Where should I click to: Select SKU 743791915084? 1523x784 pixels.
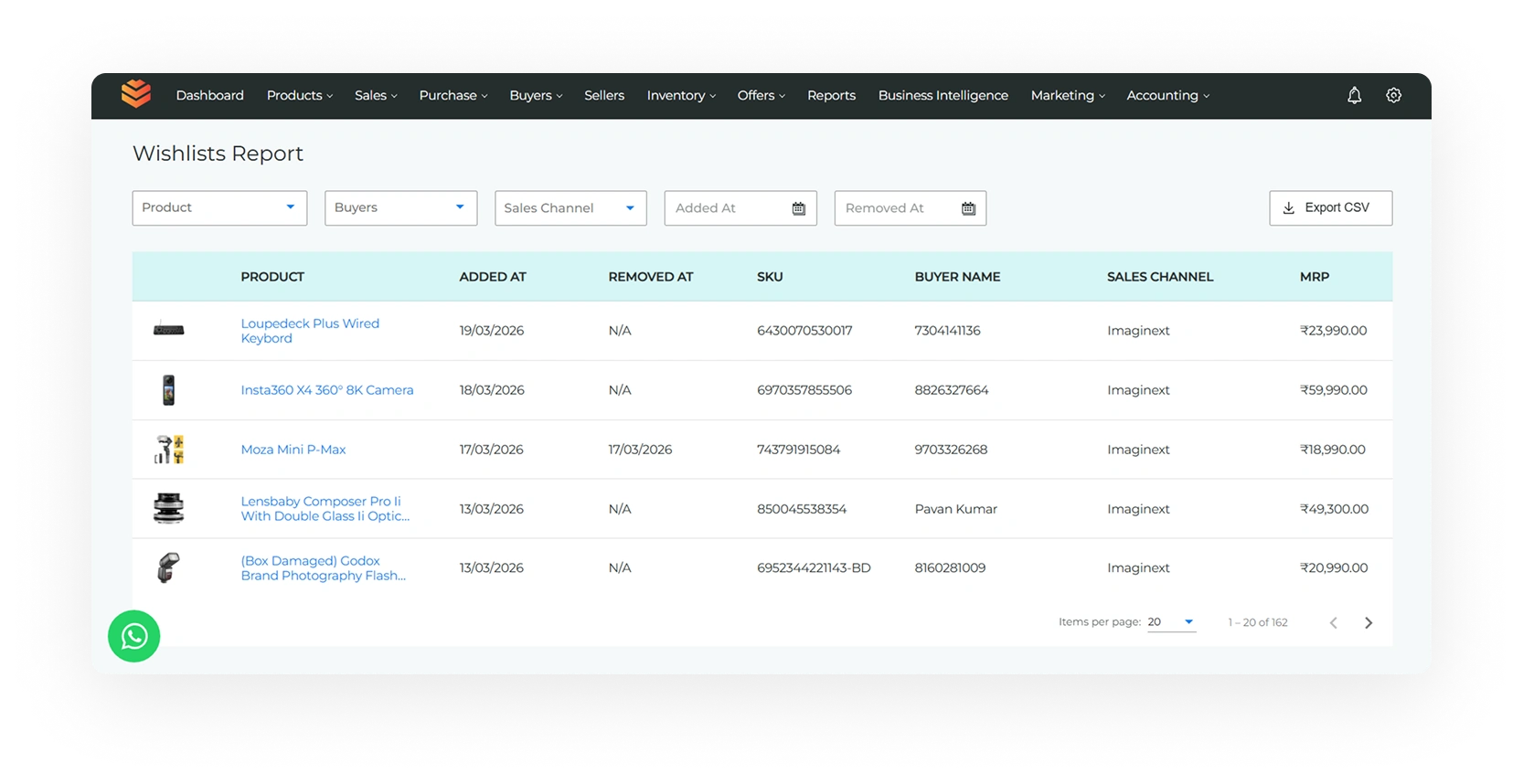point(798,450)
